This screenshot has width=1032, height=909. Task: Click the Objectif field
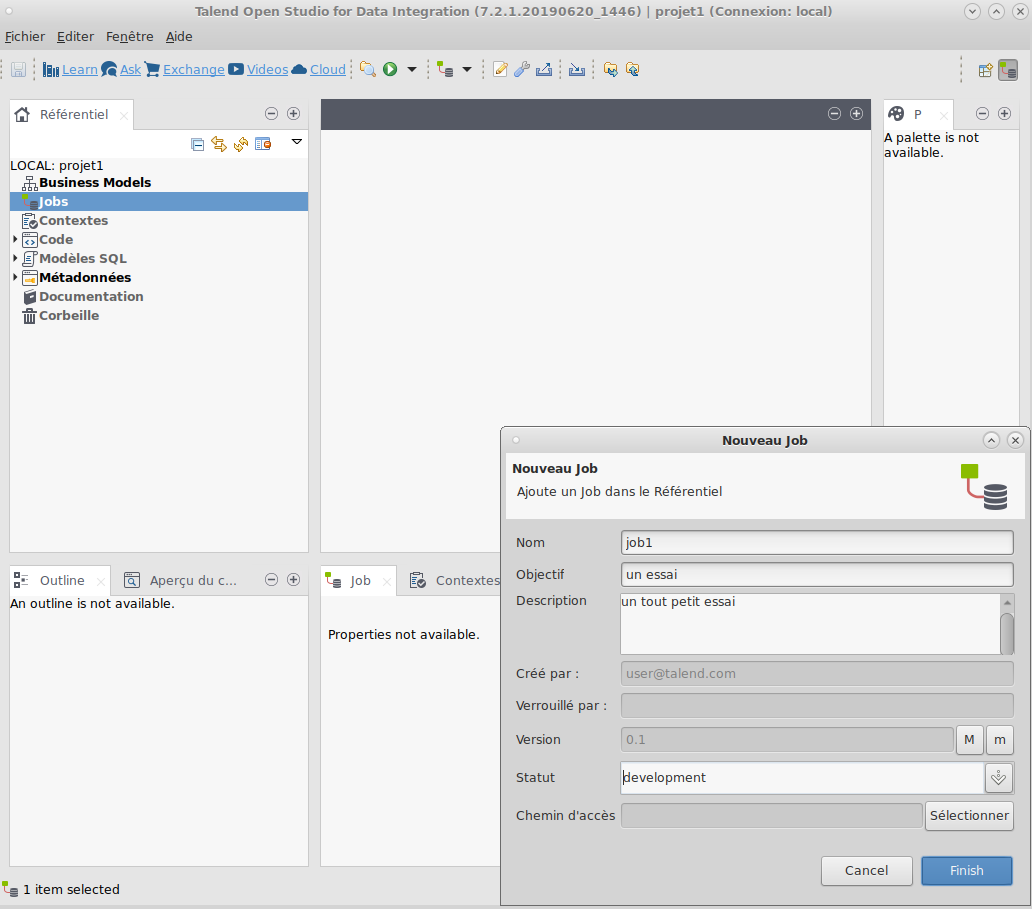coord(817,574)
